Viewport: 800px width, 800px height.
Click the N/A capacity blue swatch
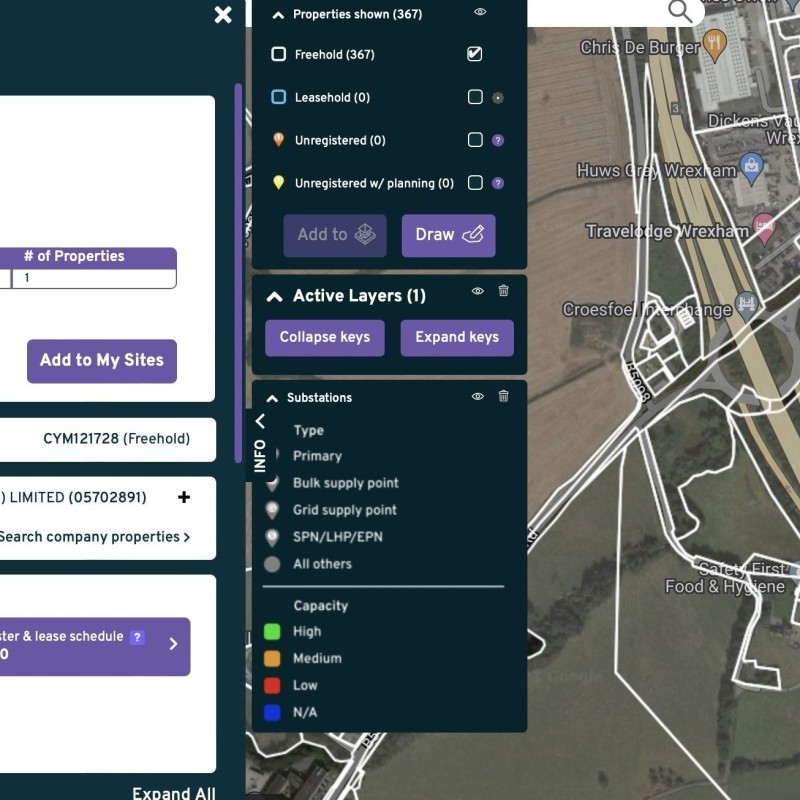point(272,713)
